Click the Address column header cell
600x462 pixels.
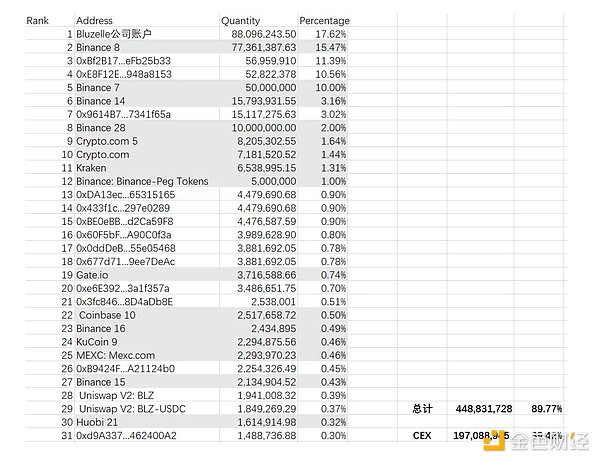coord(95,20)
